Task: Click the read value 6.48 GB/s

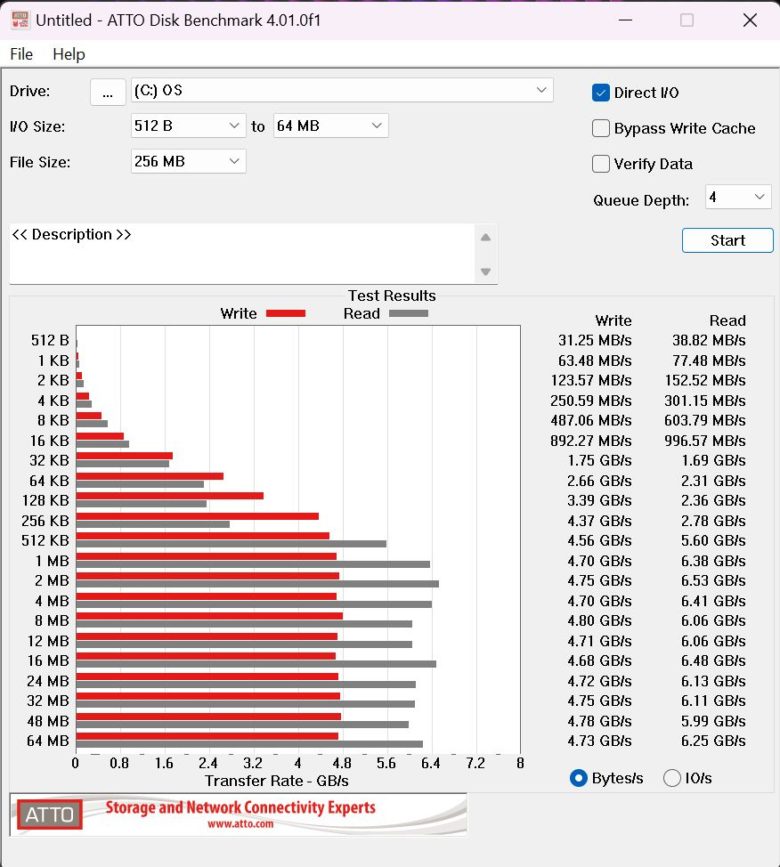Action: coord(713,661)
